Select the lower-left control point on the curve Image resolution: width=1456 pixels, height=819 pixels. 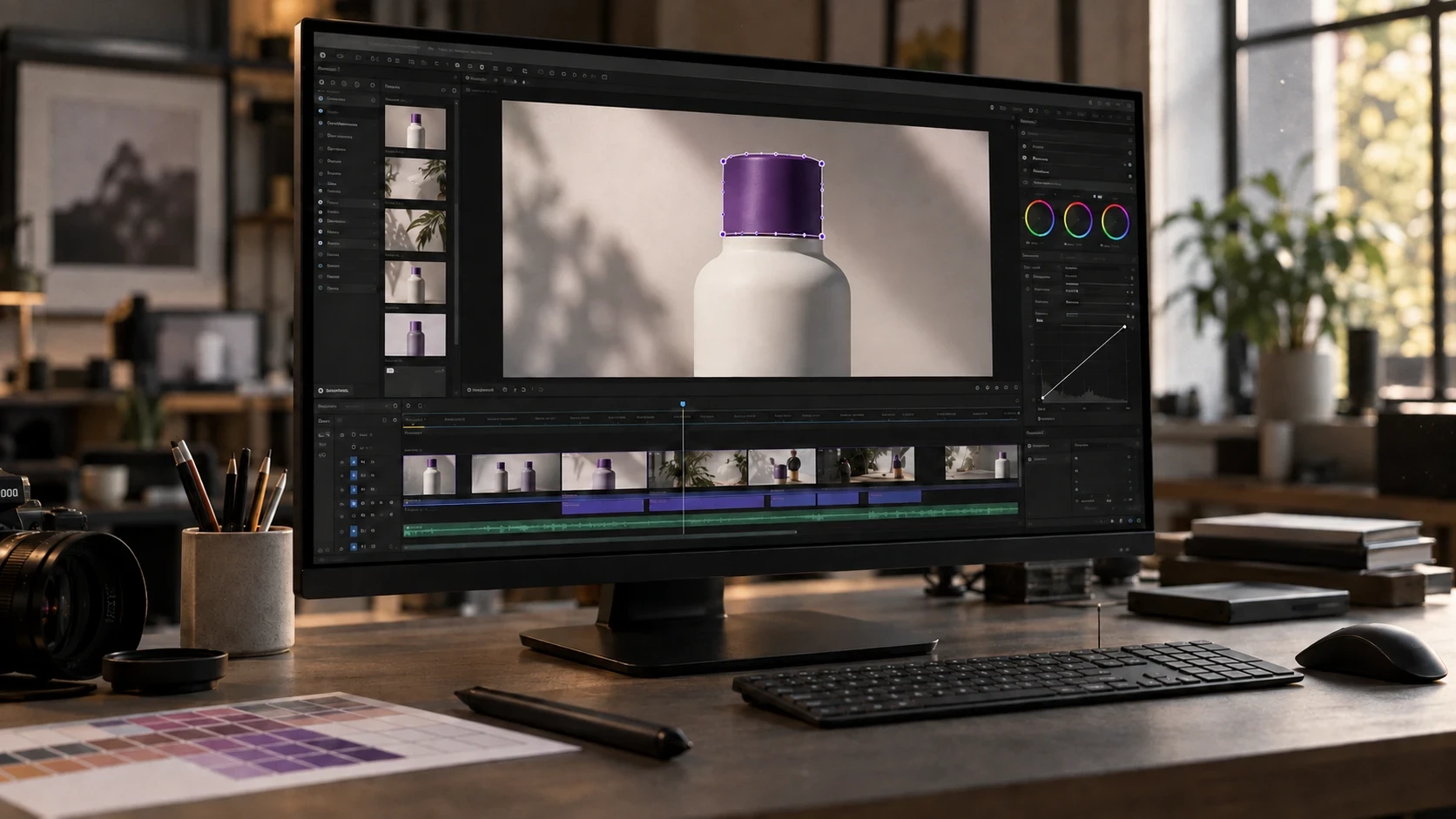(x=1042, y=398)
